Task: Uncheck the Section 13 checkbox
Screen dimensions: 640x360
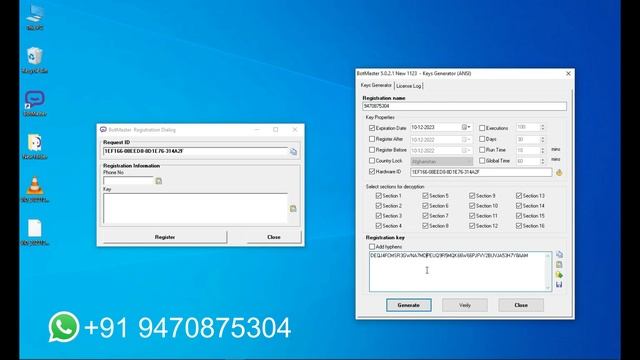Action: point(519,196)
